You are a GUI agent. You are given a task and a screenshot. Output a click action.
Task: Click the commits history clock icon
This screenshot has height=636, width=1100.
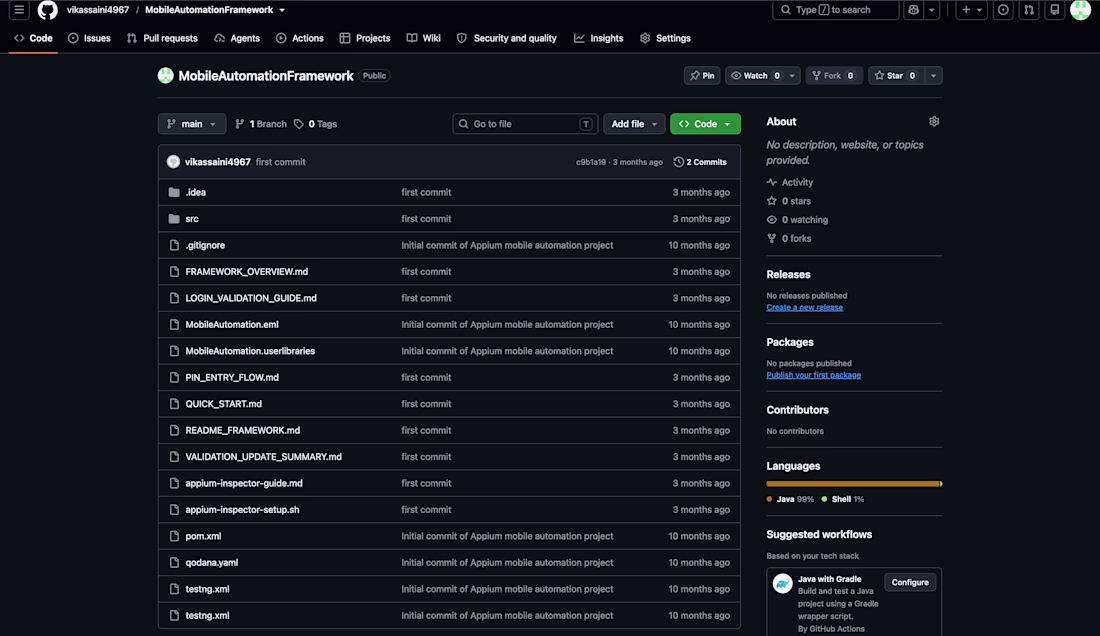678,162
